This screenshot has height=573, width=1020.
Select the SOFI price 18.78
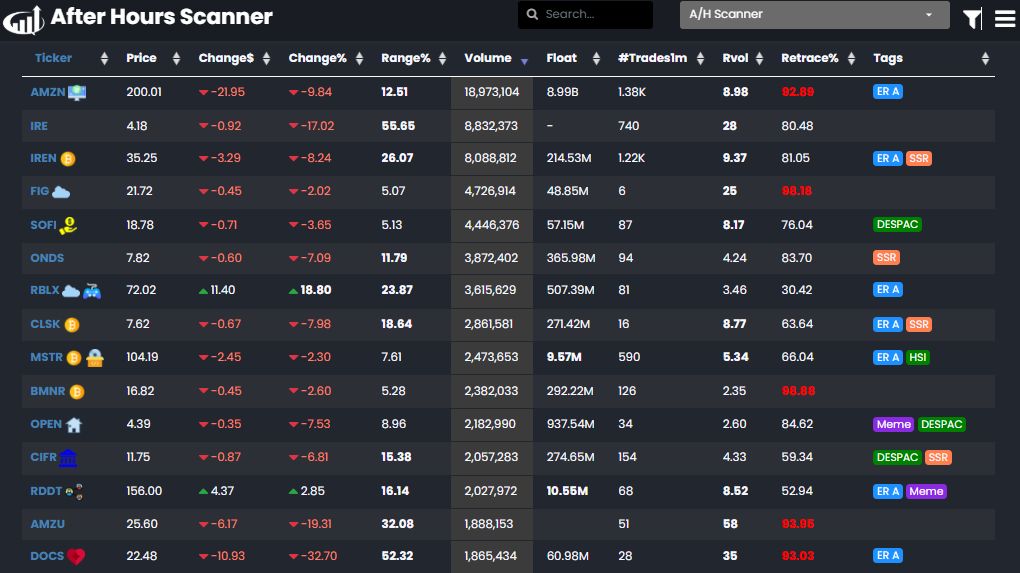140,225
